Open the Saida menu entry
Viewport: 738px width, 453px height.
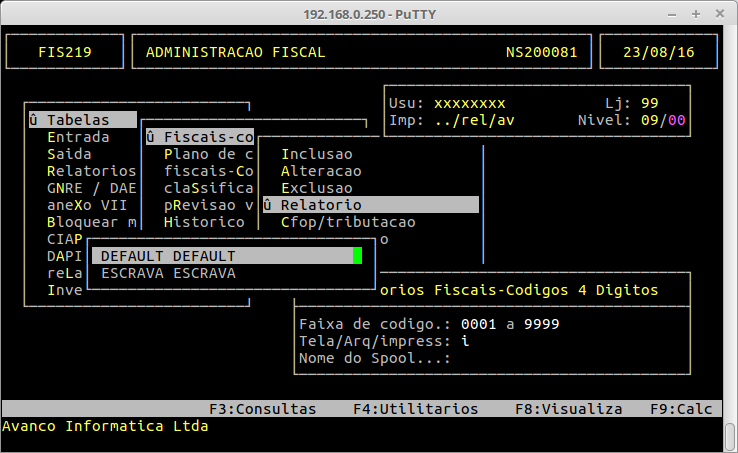tap(69, 154)
